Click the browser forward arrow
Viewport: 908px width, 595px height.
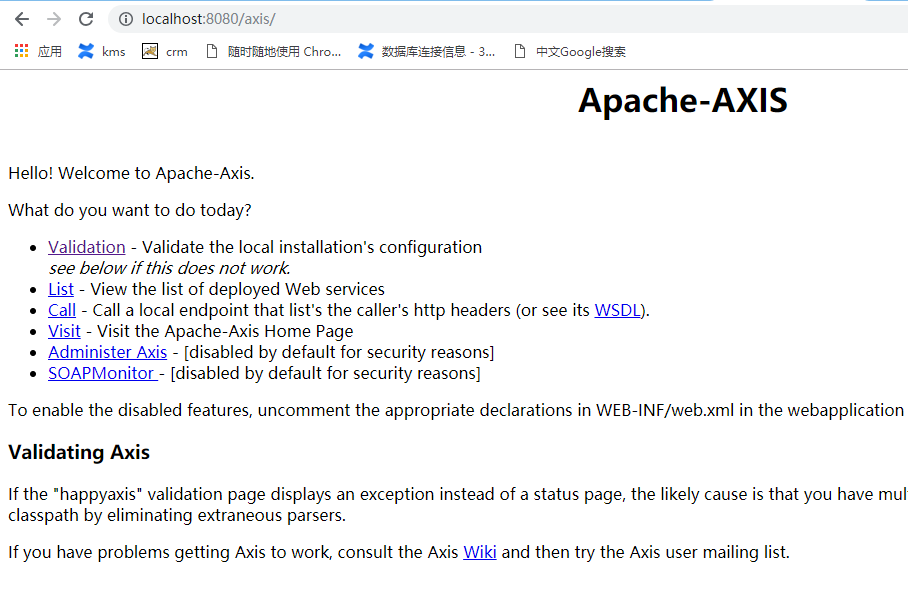pyautogui.click(x=54, y=19)
